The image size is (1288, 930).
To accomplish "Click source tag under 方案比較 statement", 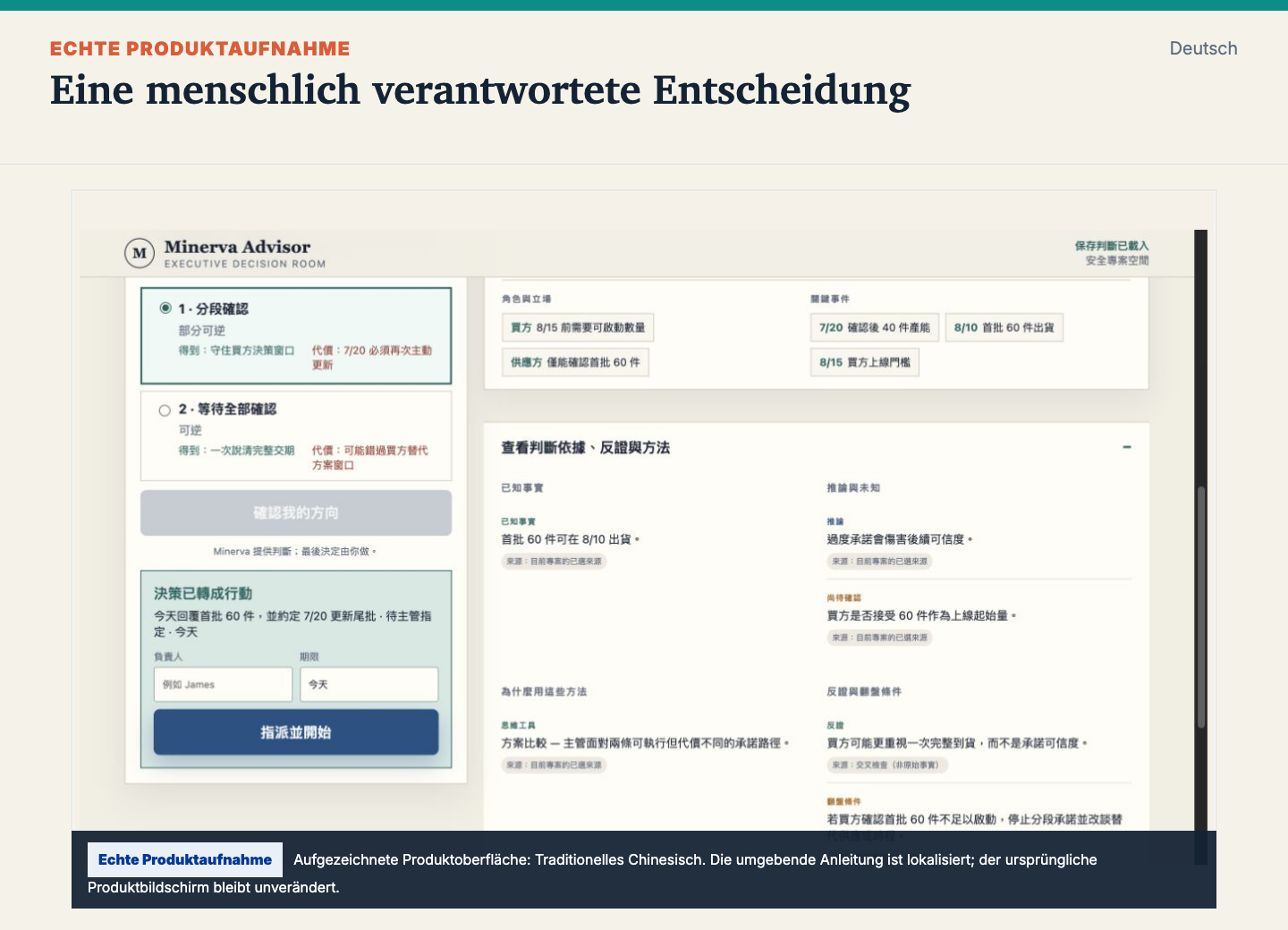I will 555,765.
